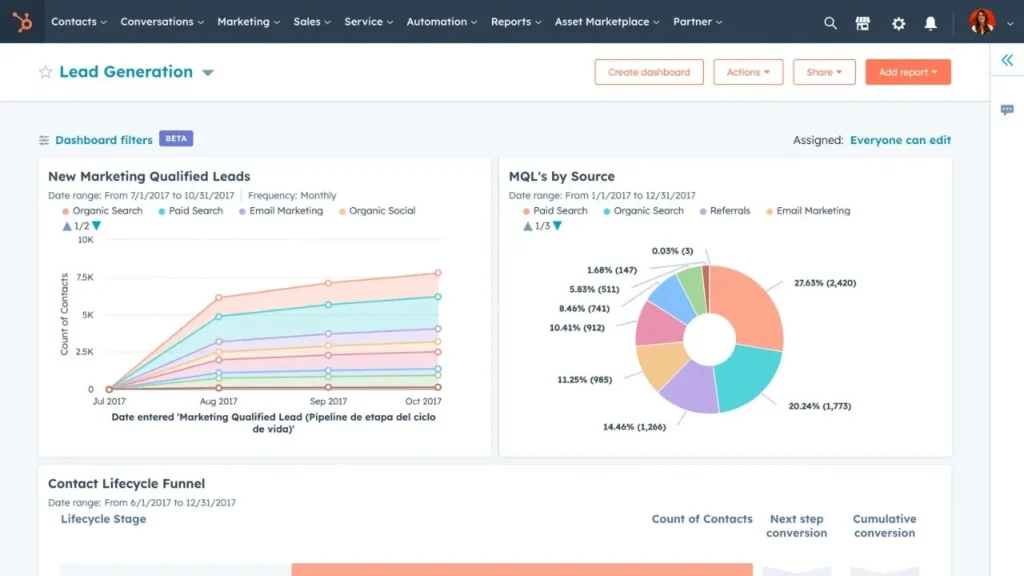Click the user profile avatar
The image size is (1024, 576).
point(981,22)
